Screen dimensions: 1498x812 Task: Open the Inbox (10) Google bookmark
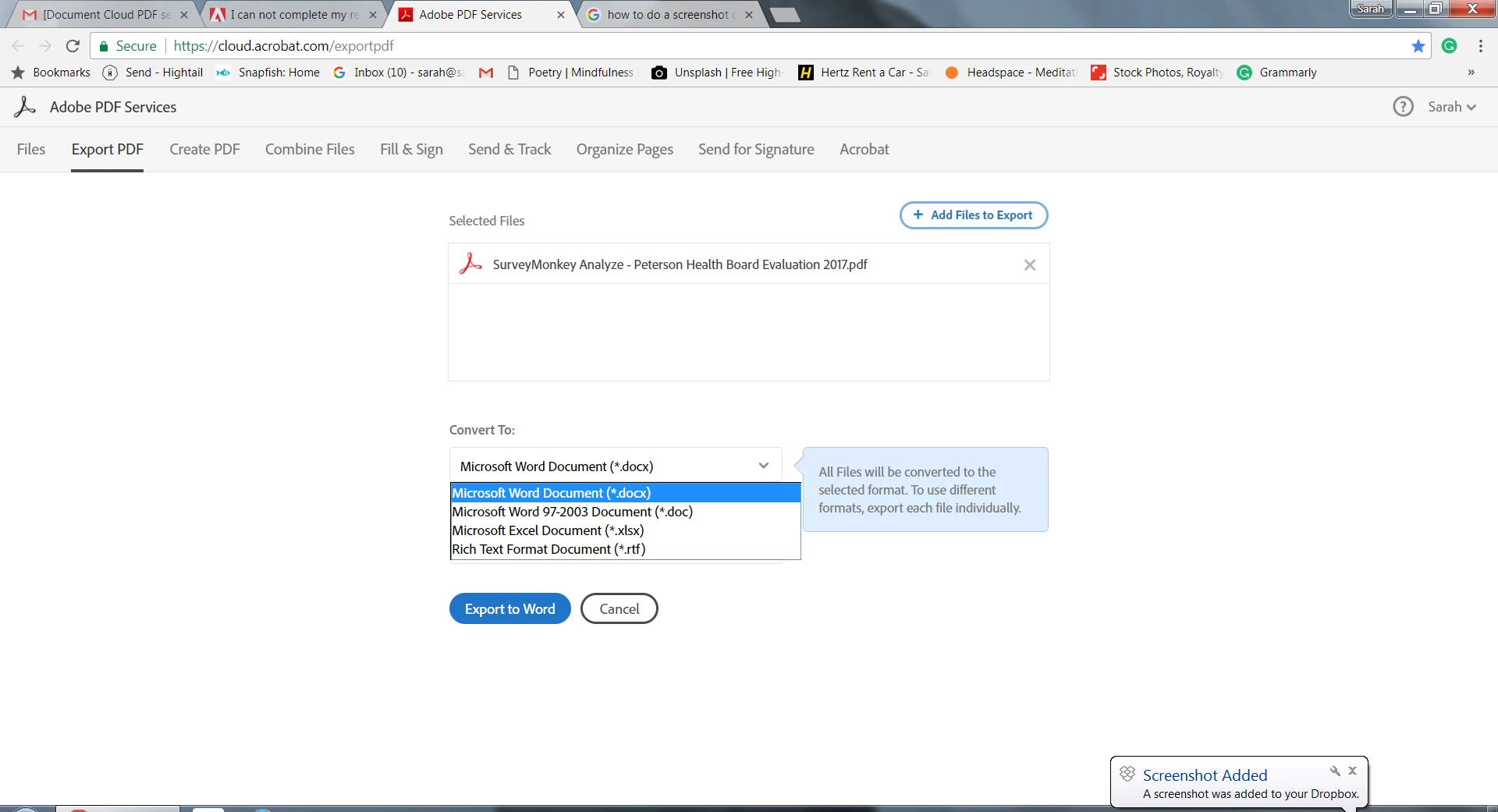pos(399,73)
